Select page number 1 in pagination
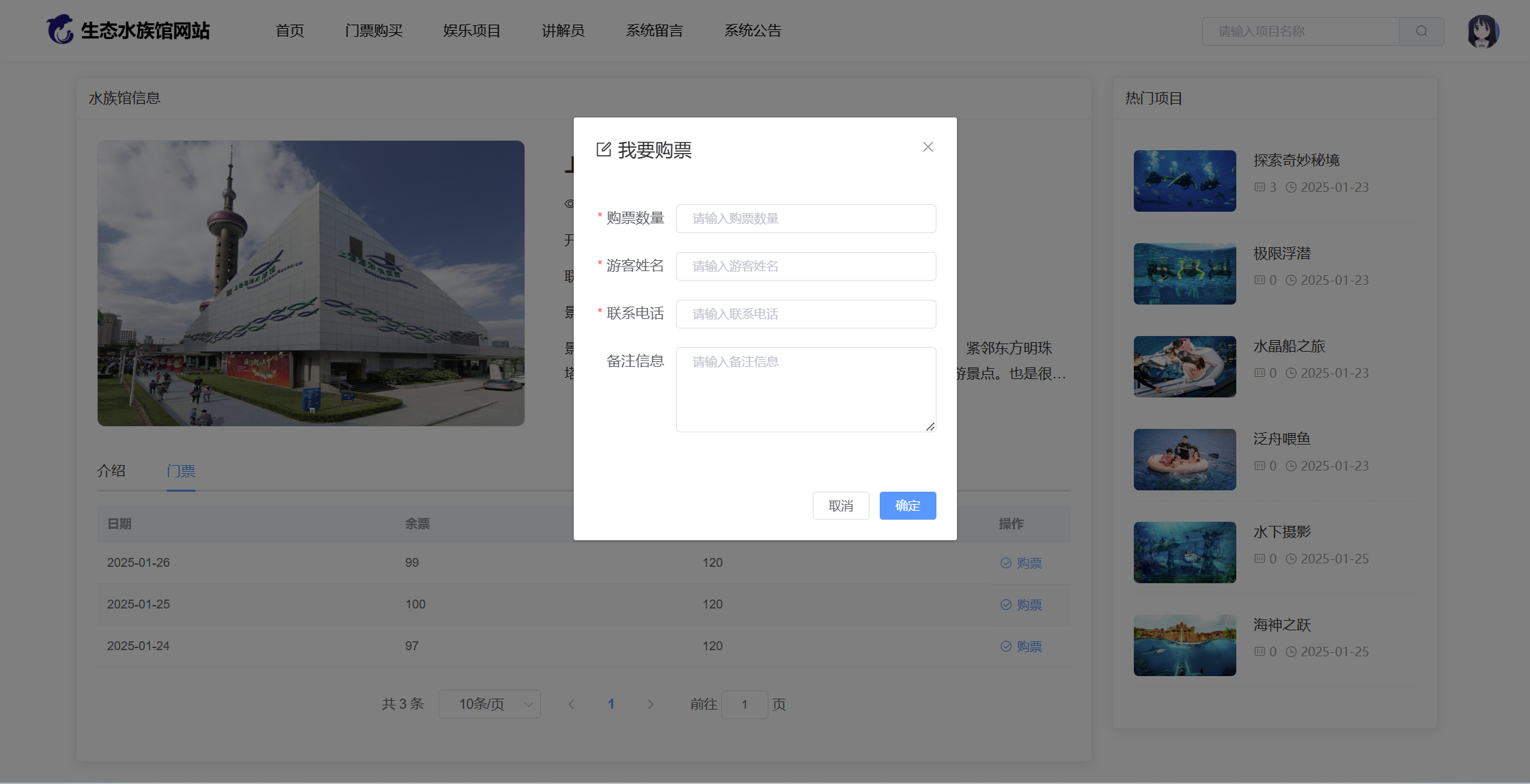Viewport: 1530px width, 784px height. [x=611, y=704]
